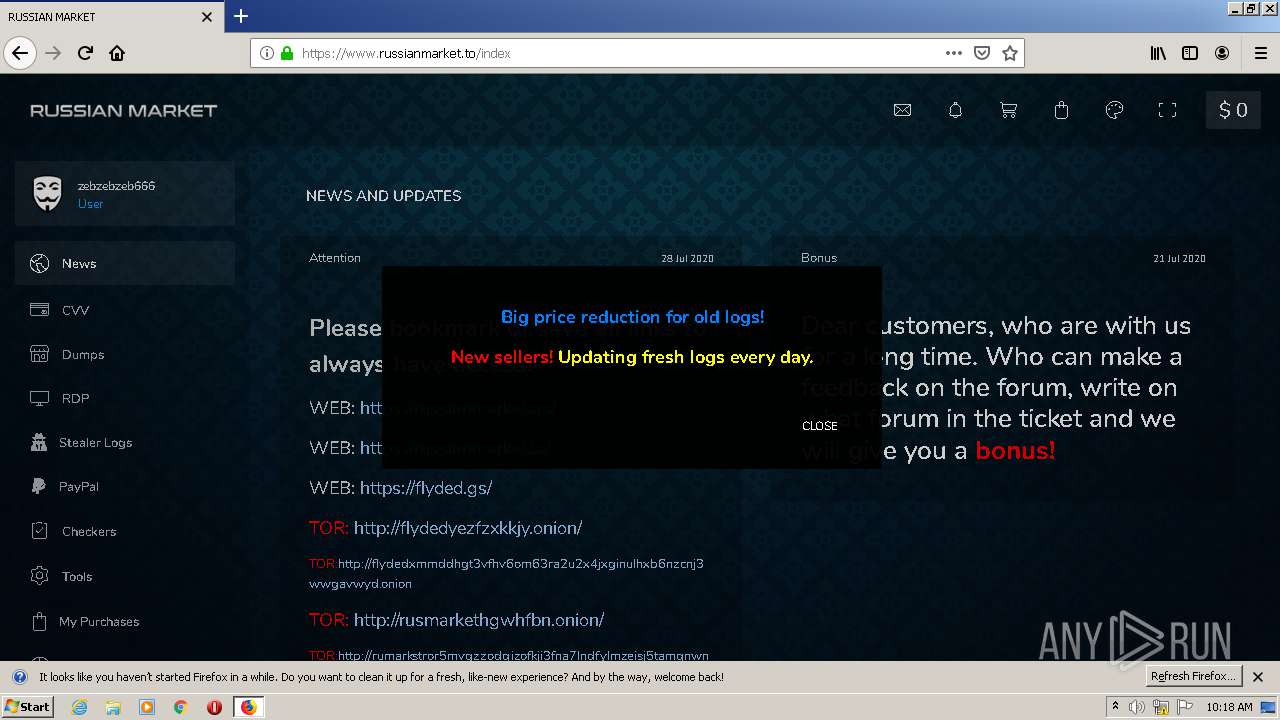Launch Internet Explorer from taskbar

[79, 707]
